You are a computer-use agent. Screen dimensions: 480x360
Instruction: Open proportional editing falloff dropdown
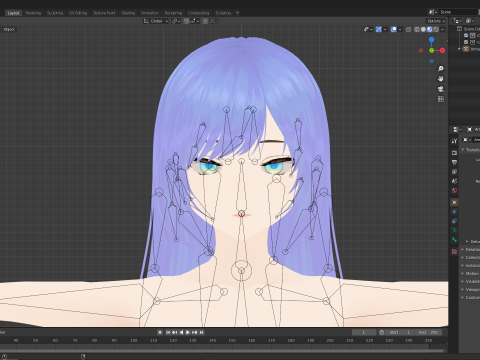[x=213, y=21]
